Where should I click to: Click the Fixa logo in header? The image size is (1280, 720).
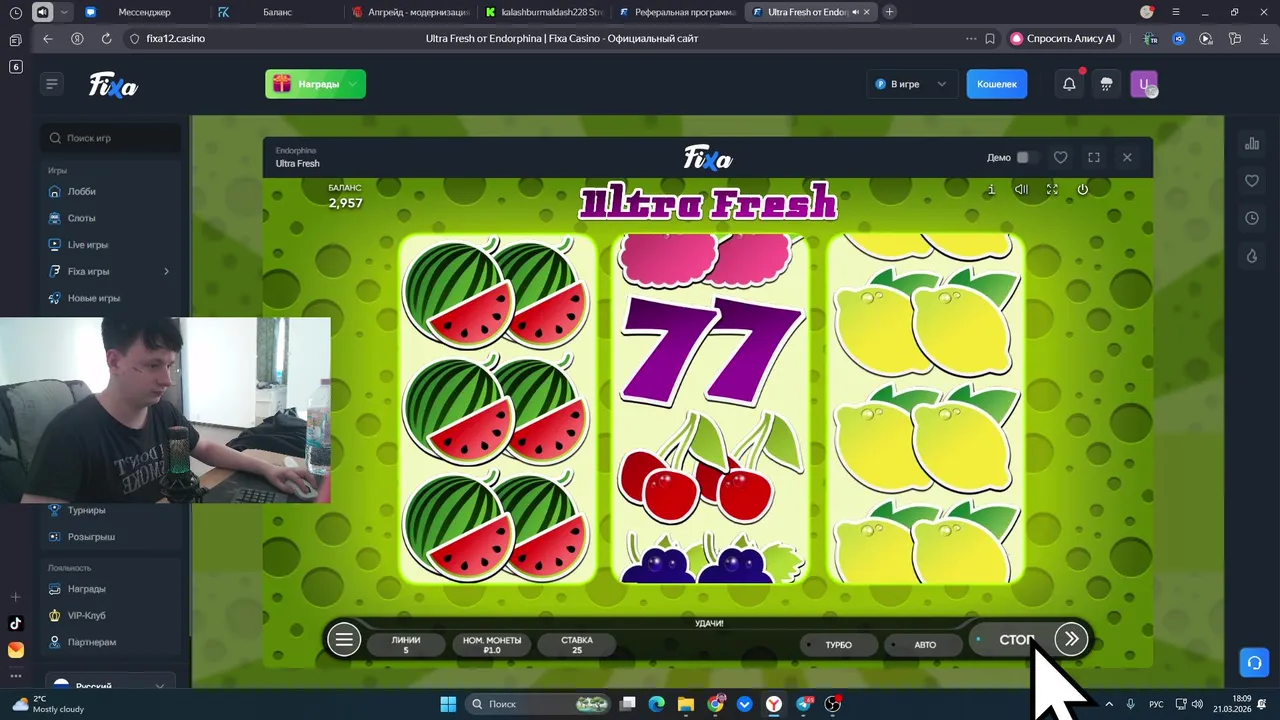coord(113,85)
